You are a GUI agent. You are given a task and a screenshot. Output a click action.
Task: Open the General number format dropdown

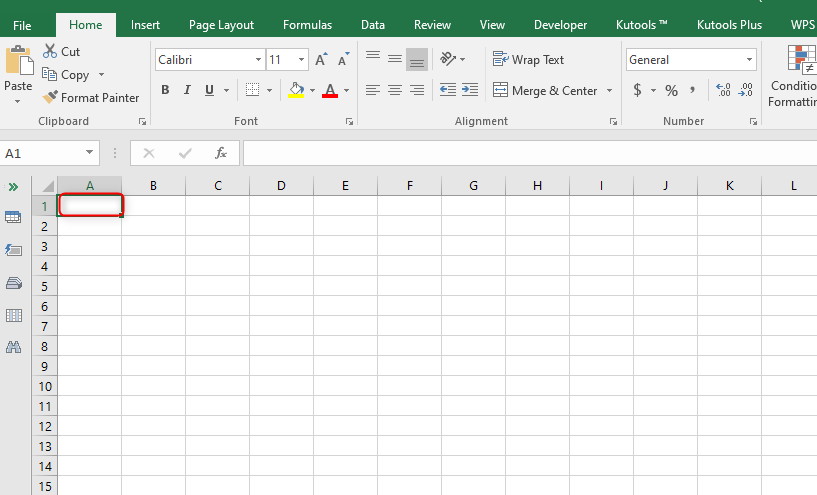[x=749, y=60]
